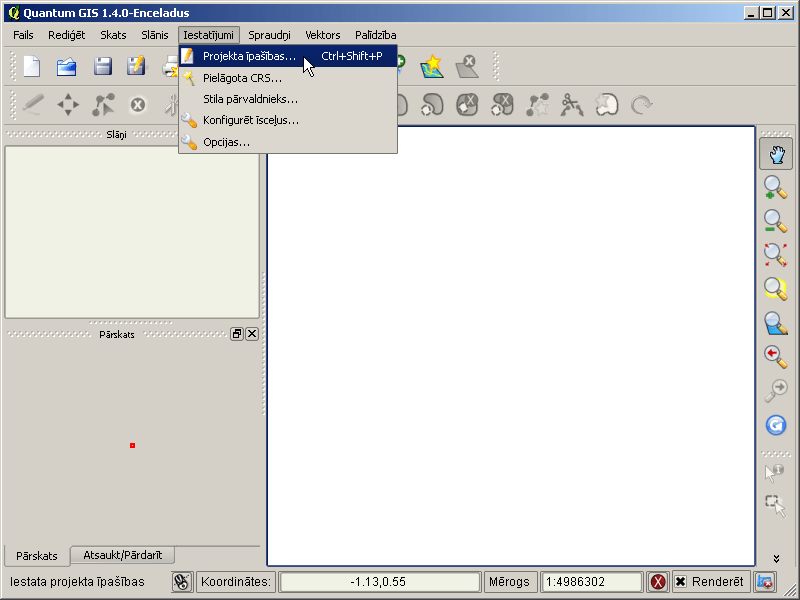Select the Split Features scissors tool
The image size is (800, 600).
click(x=572, y=105)
